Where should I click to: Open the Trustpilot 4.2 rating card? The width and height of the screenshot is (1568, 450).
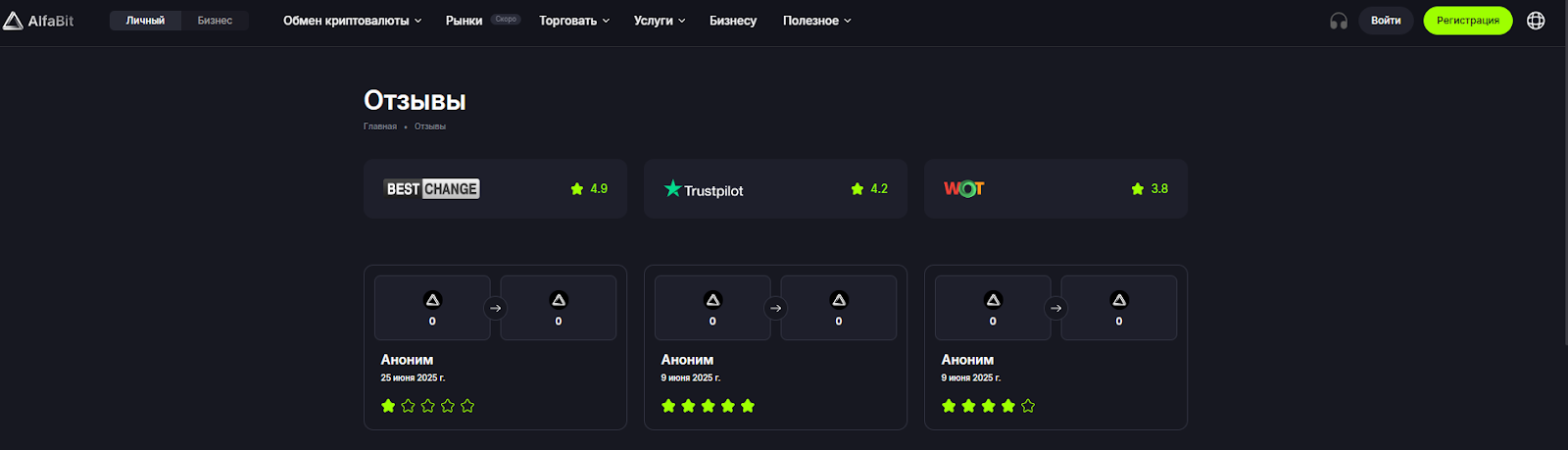pyautogui.click(x=775, y=188)
